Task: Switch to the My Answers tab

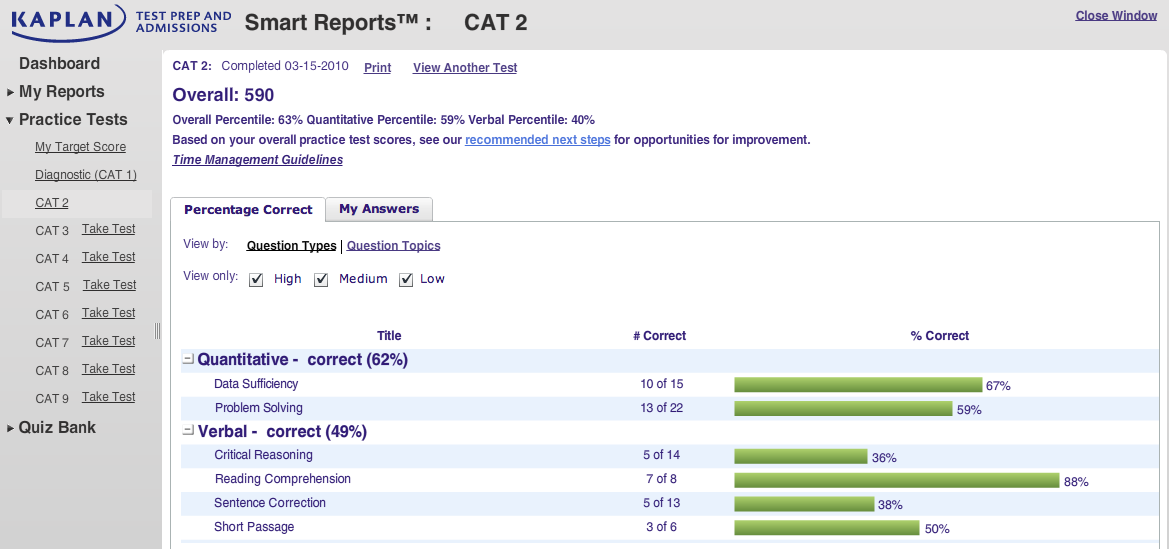Action: pyautogui.click(x=379, y=209)
